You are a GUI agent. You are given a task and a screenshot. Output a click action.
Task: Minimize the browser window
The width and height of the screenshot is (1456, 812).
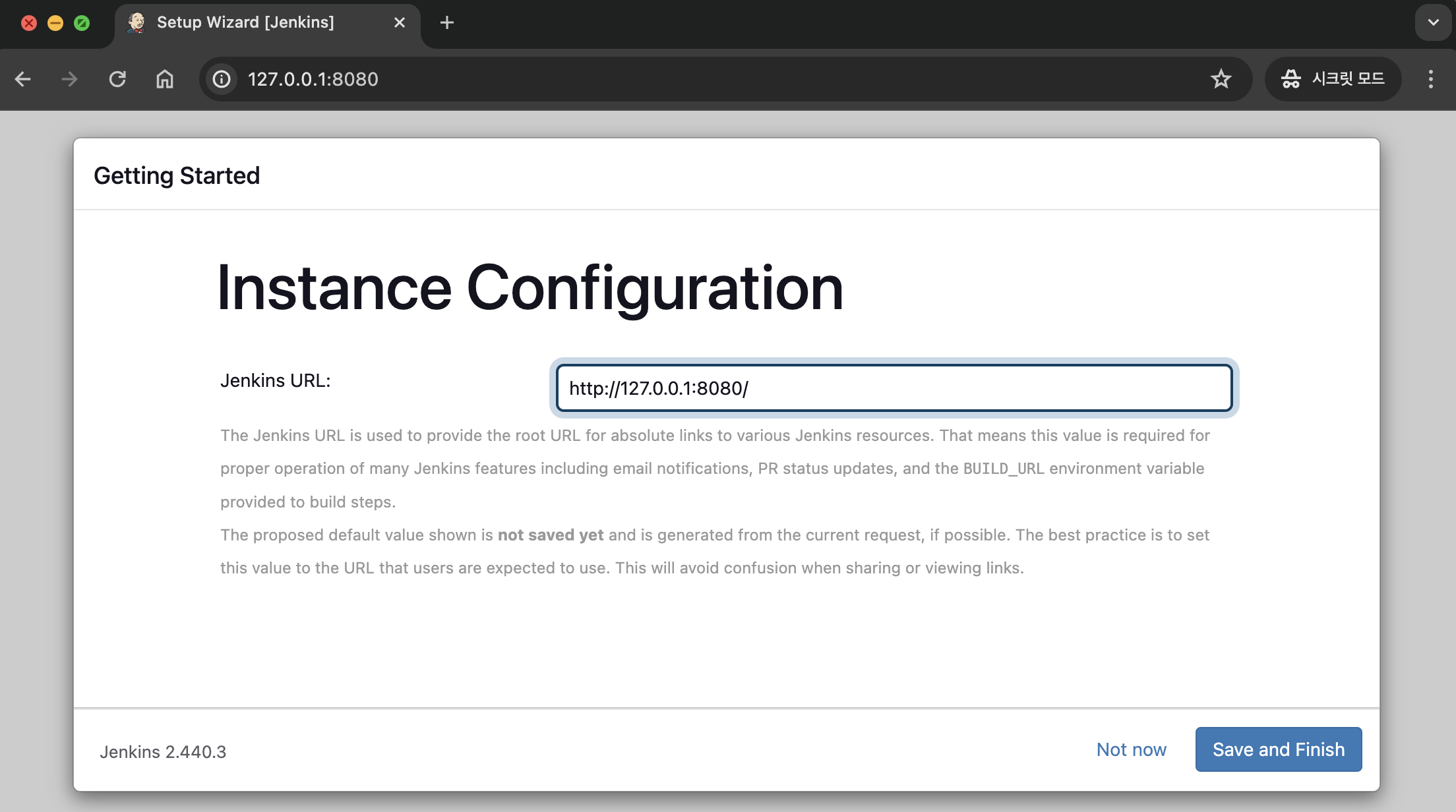coord(55,23)
